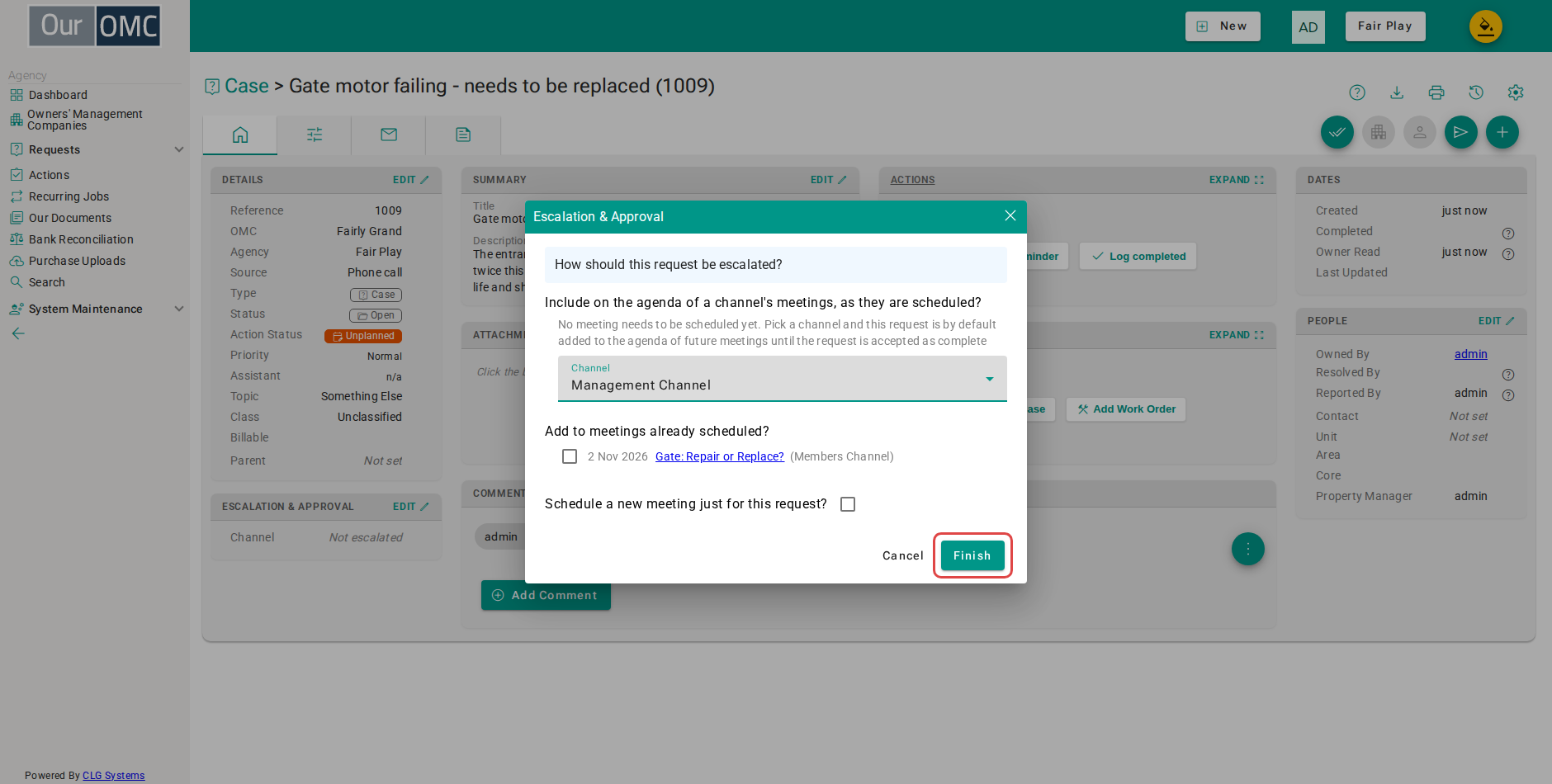Click the Fair Play button in header
This screenshot has height=784, width=1552.
click(x=1385, y=26)
